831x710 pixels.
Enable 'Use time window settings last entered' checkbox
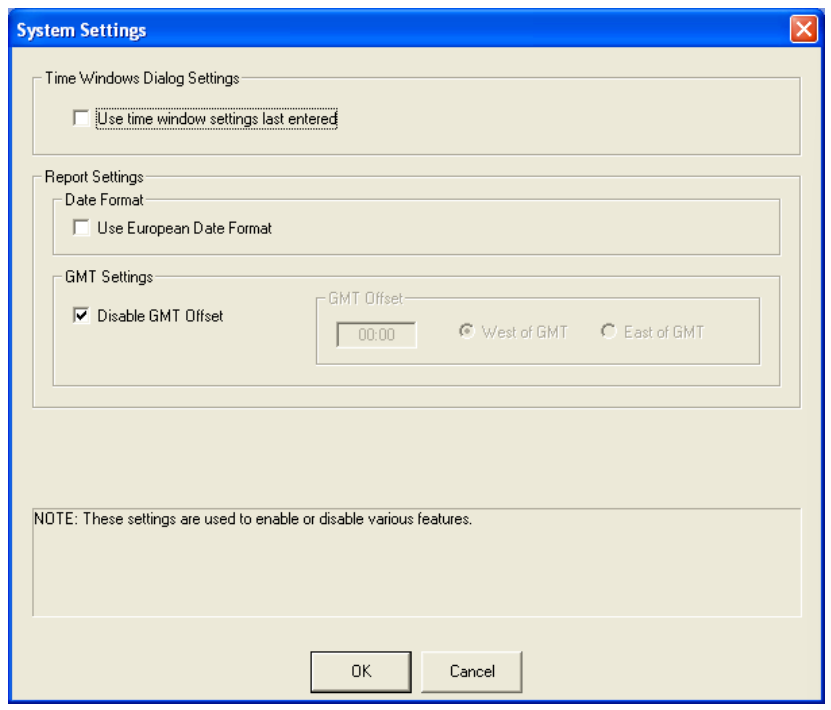pyautogui.click(x=81, y=119)
